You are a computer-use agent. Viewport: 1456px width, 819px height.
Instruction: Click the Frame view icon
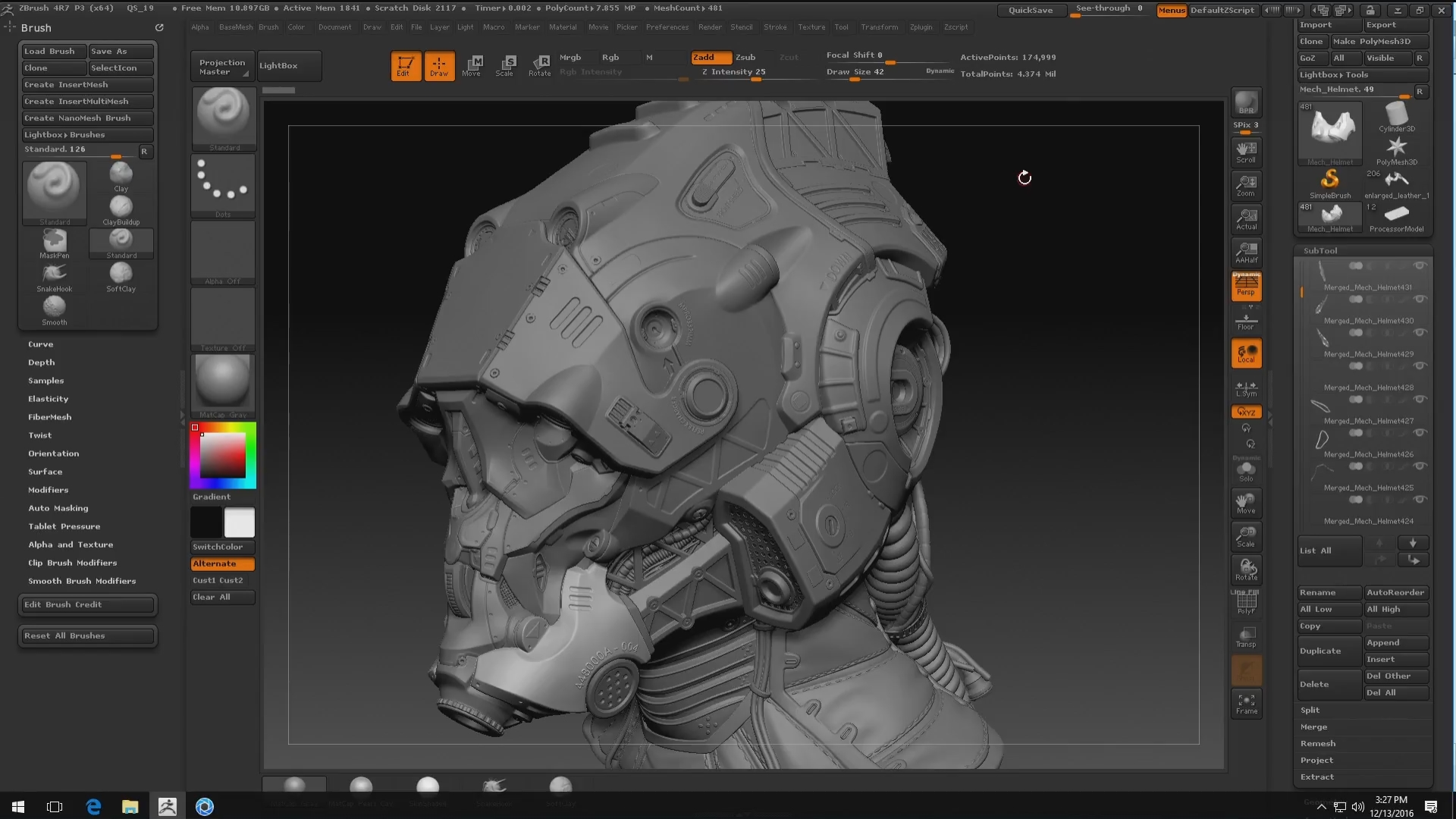pyautogui.click(x=1246, y=703)
